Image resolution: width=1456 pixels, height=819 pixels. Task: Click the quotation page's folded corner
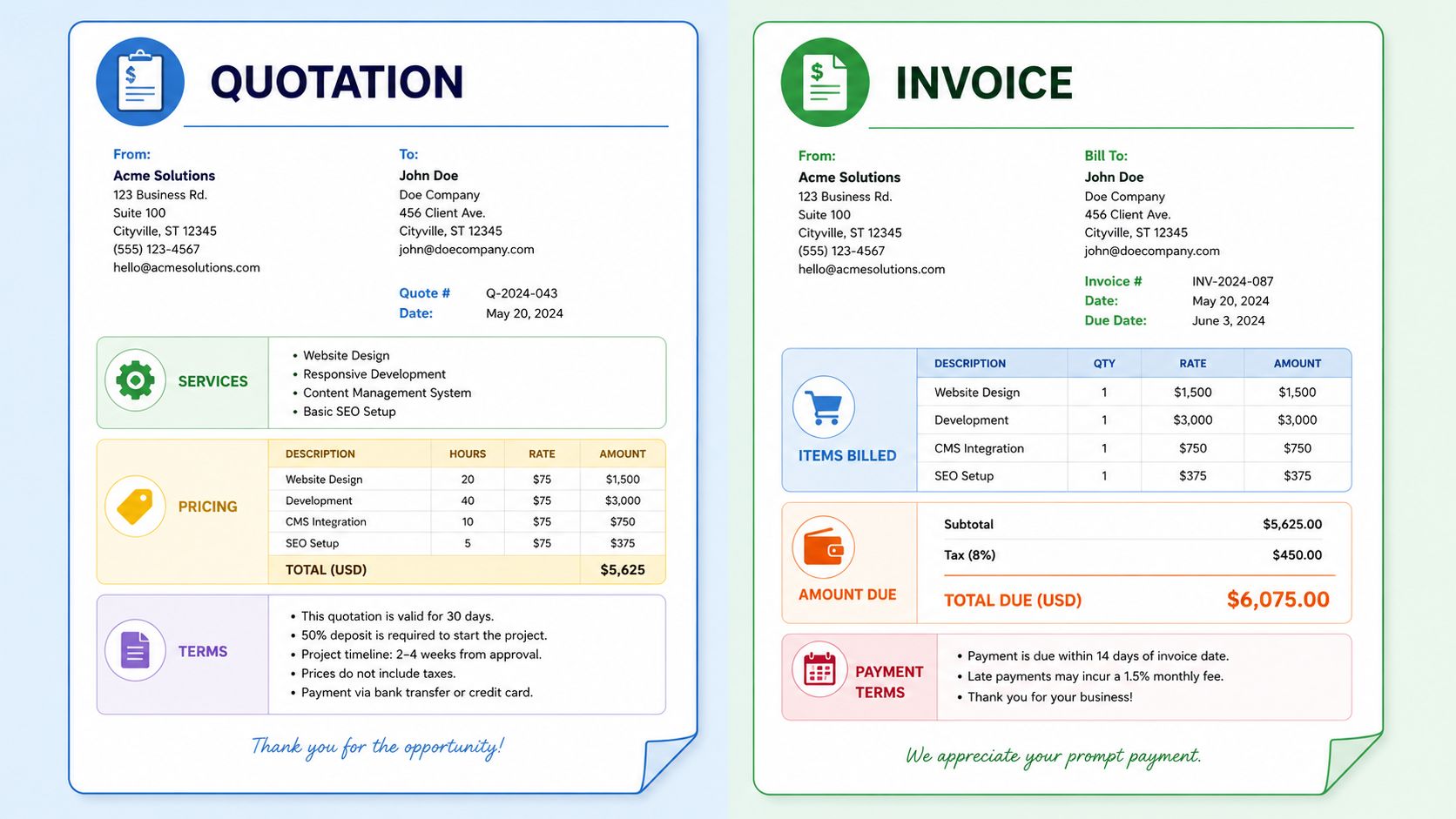(669, 762)
